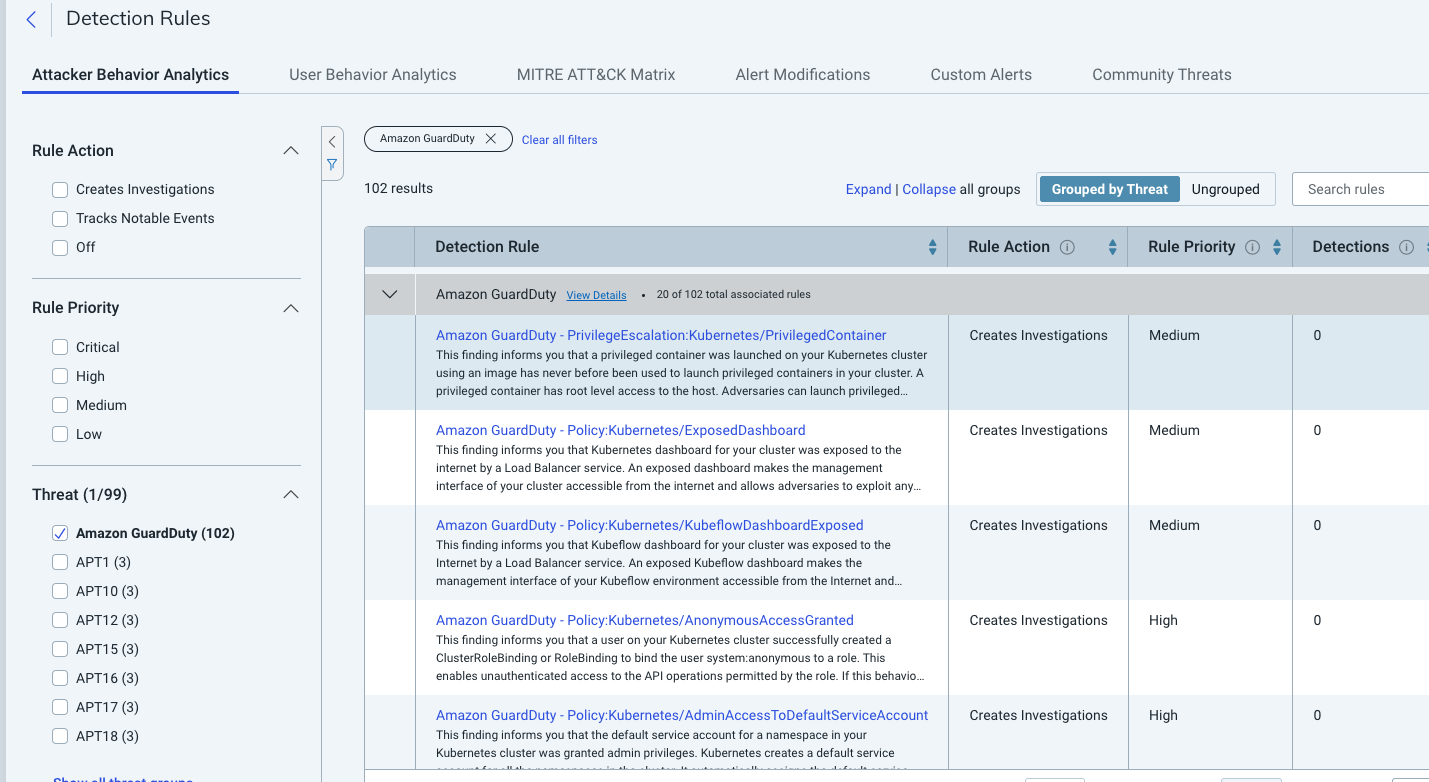Image resolution: width=1429 pixels, height=782 pixels.
Task: Remove the Amazon GuardDuty filter chip
Action: (491, 139)
